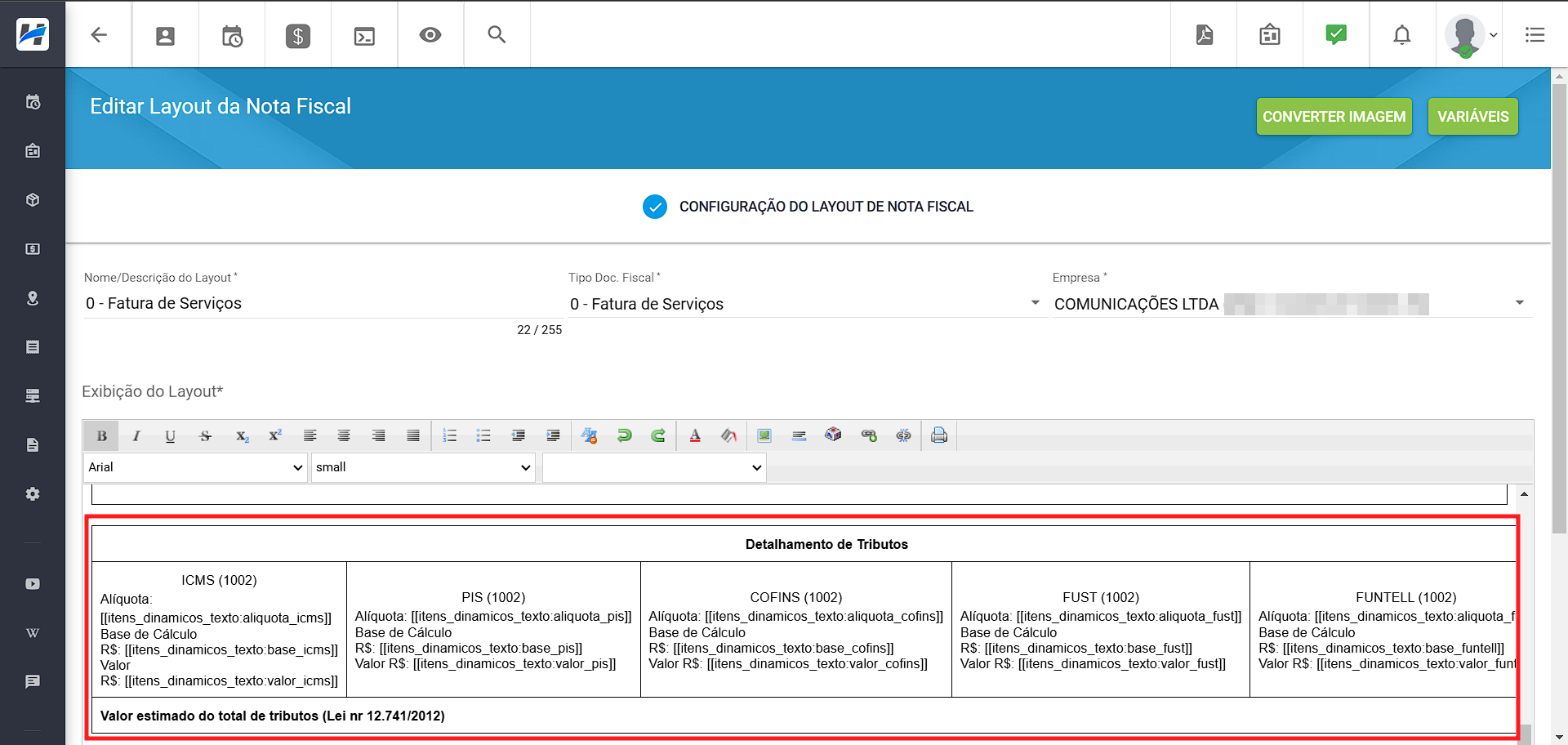Click the cube special-object icon
Viewport: 1568px width, 745px height.
833,435
